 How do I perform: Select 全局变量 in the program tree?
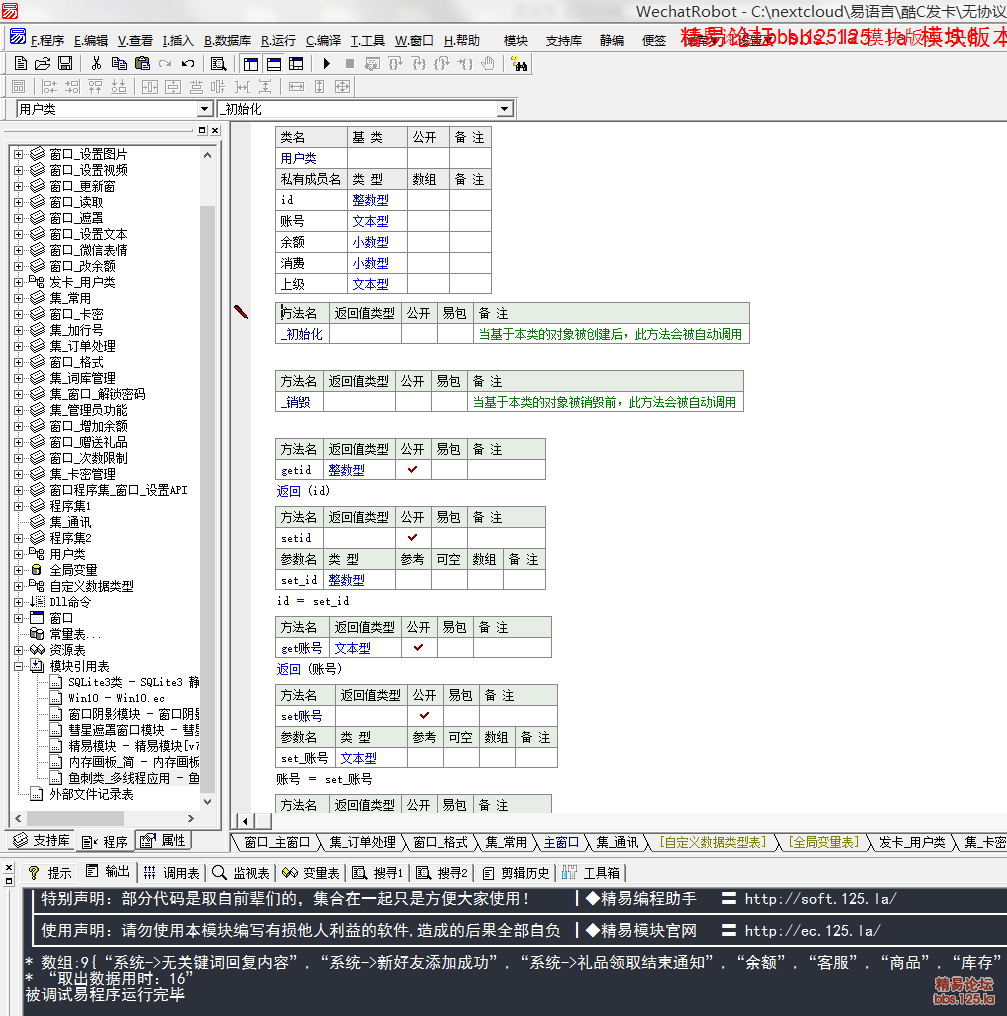click(x=73, y=570)
